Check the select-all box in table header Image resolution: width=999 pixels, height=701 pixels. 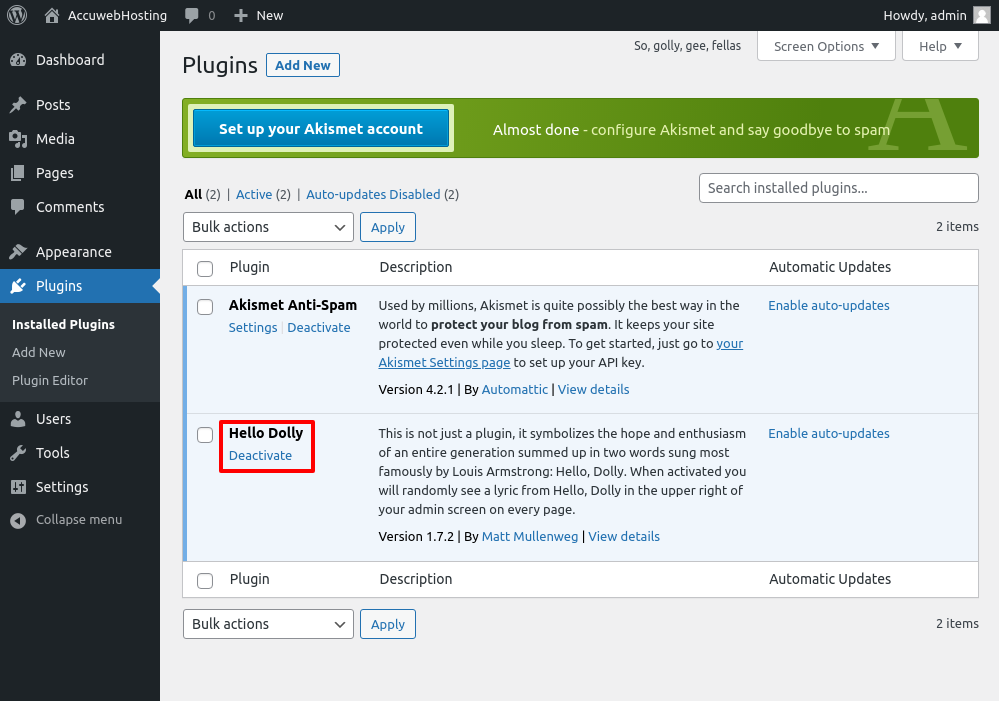[x=205, y=268]
